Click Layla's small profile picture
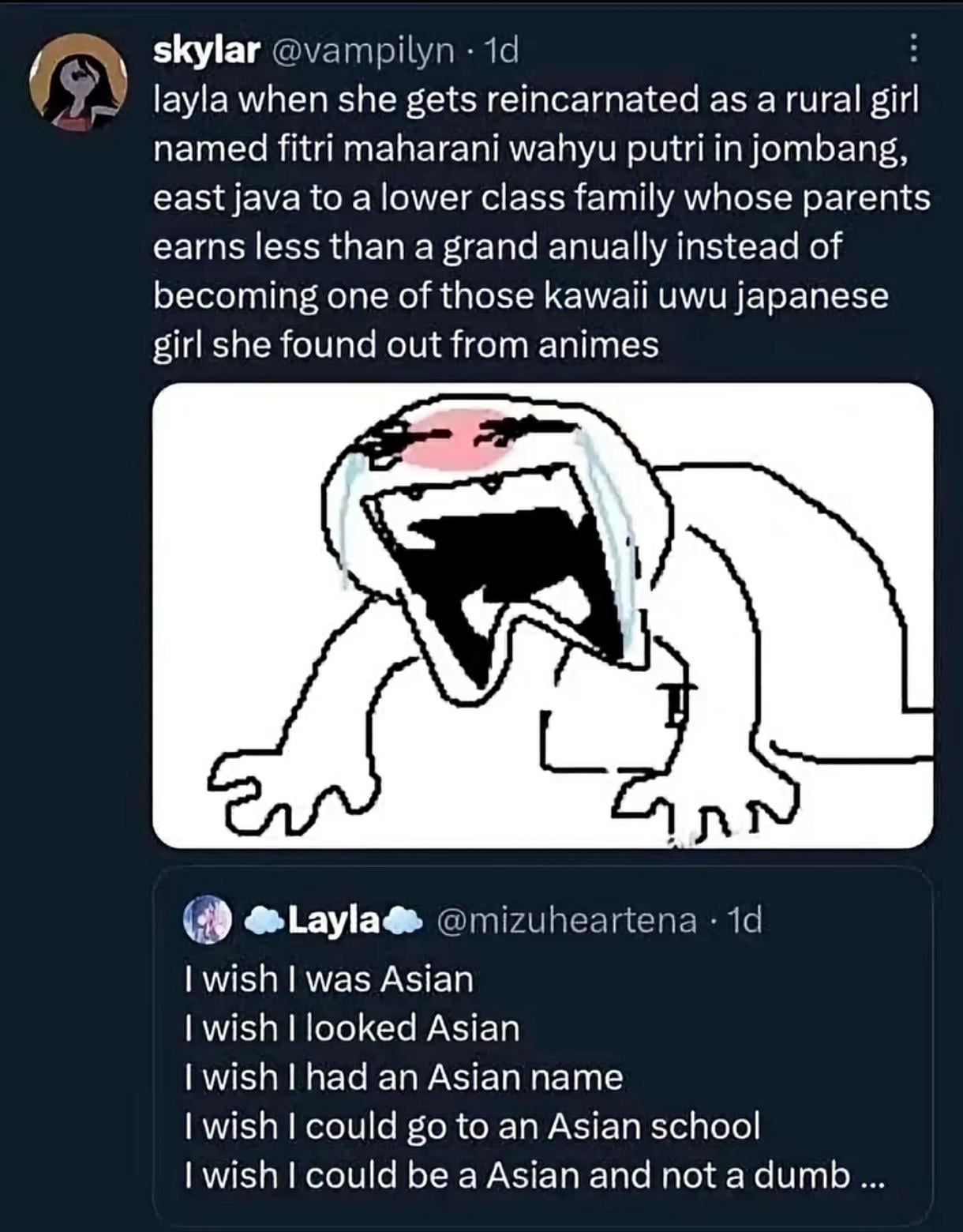Image resolution: width=963 pixels, height=1232 pixels. [x=207, y=921]
